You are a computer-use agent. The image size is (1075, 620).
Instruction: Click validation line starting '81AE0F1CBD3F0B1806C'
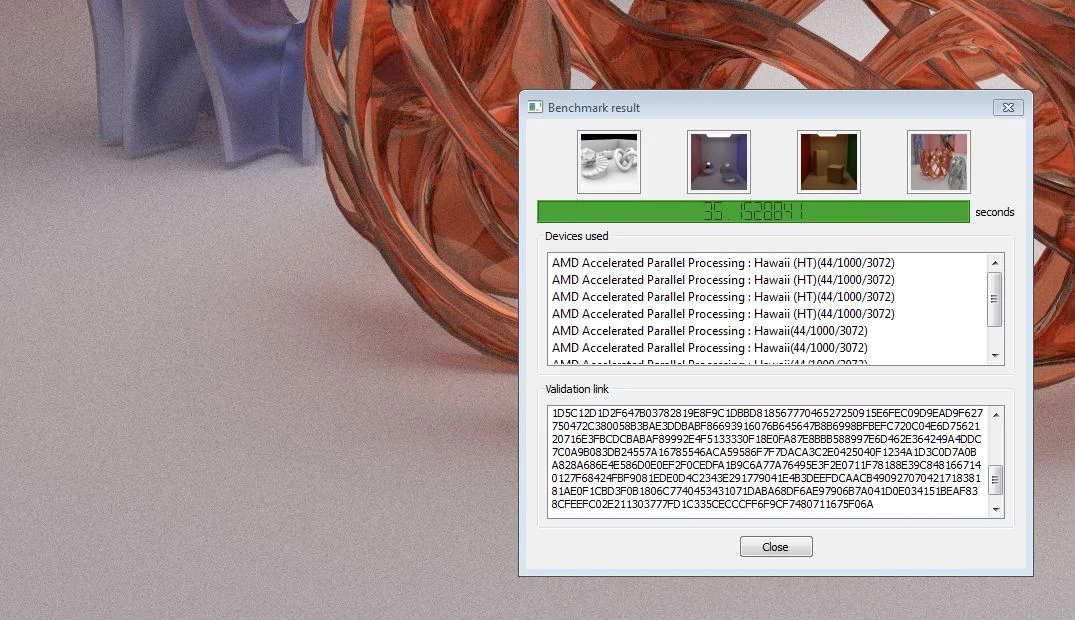pyautogui.click(x=765, y=491)
